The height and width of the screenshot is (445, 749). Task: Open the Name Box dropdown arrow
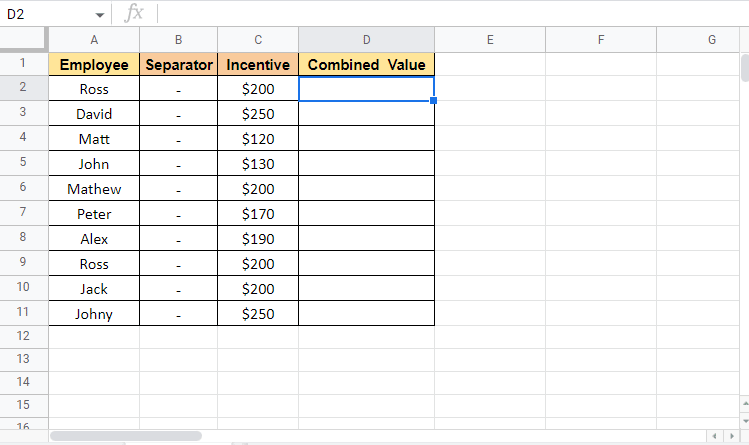(100, 15)
